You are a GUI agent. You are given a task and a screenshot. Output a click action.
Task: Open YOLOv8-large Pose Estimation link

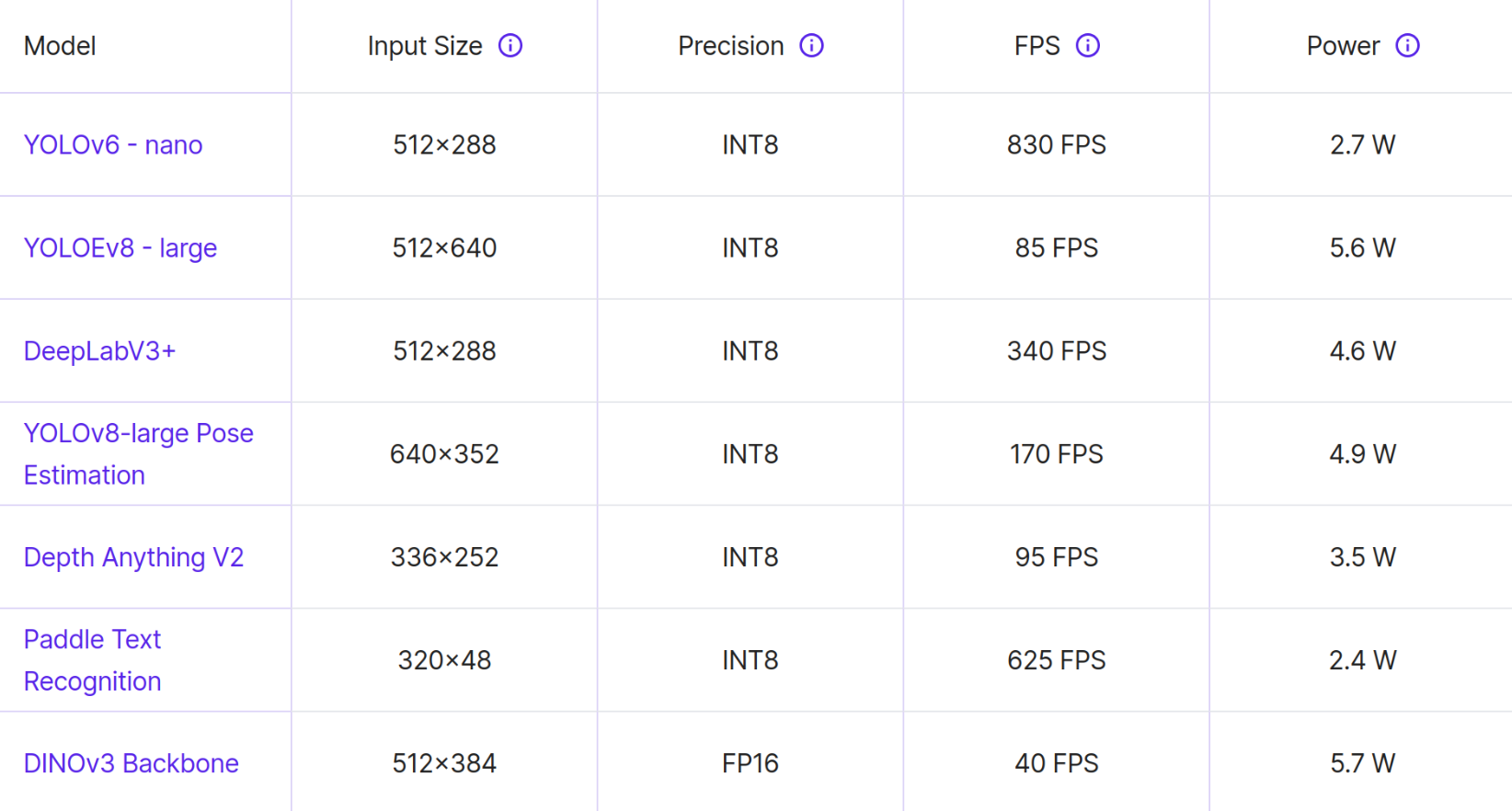click(x=138, y=434)
